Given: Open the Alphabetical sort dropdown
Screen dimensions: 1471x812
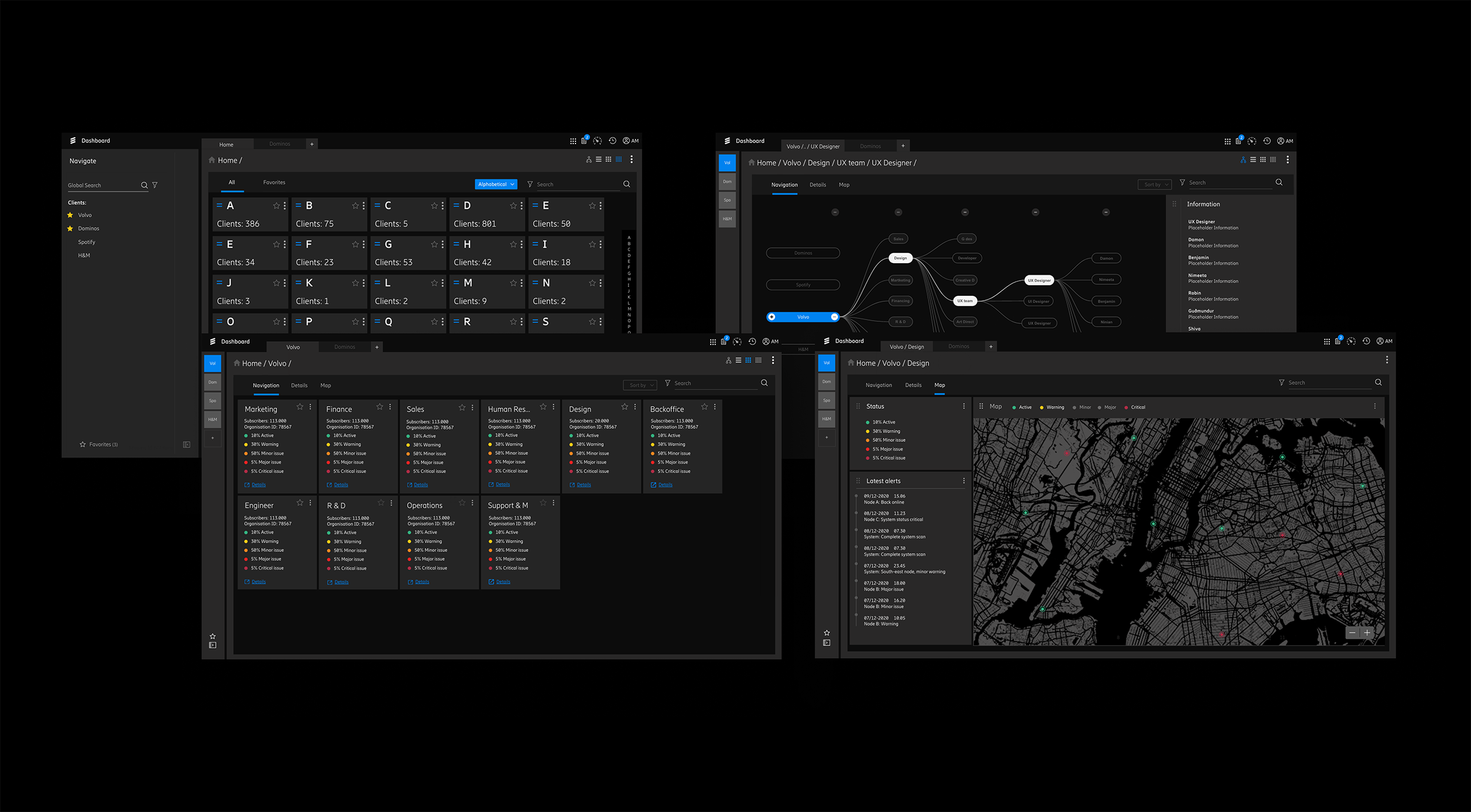Looking at the screenshot, I should pos(495,184).
